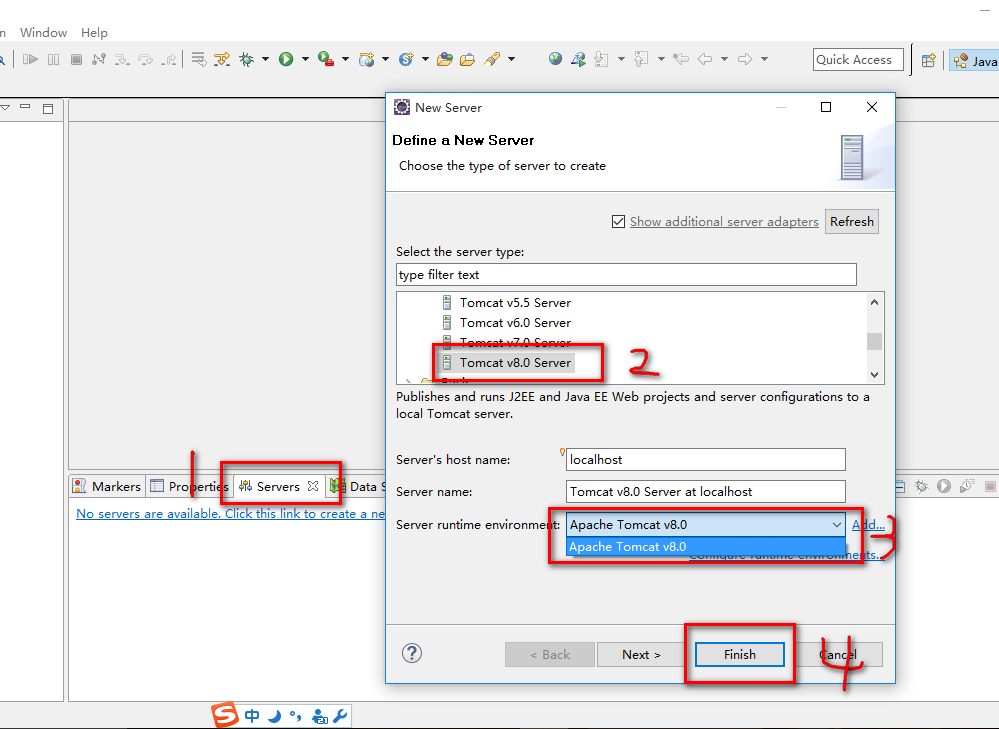
Task: Toggle the Show additional server adapters checkbox
Action: pyautogui.click(x=618, y=222)
